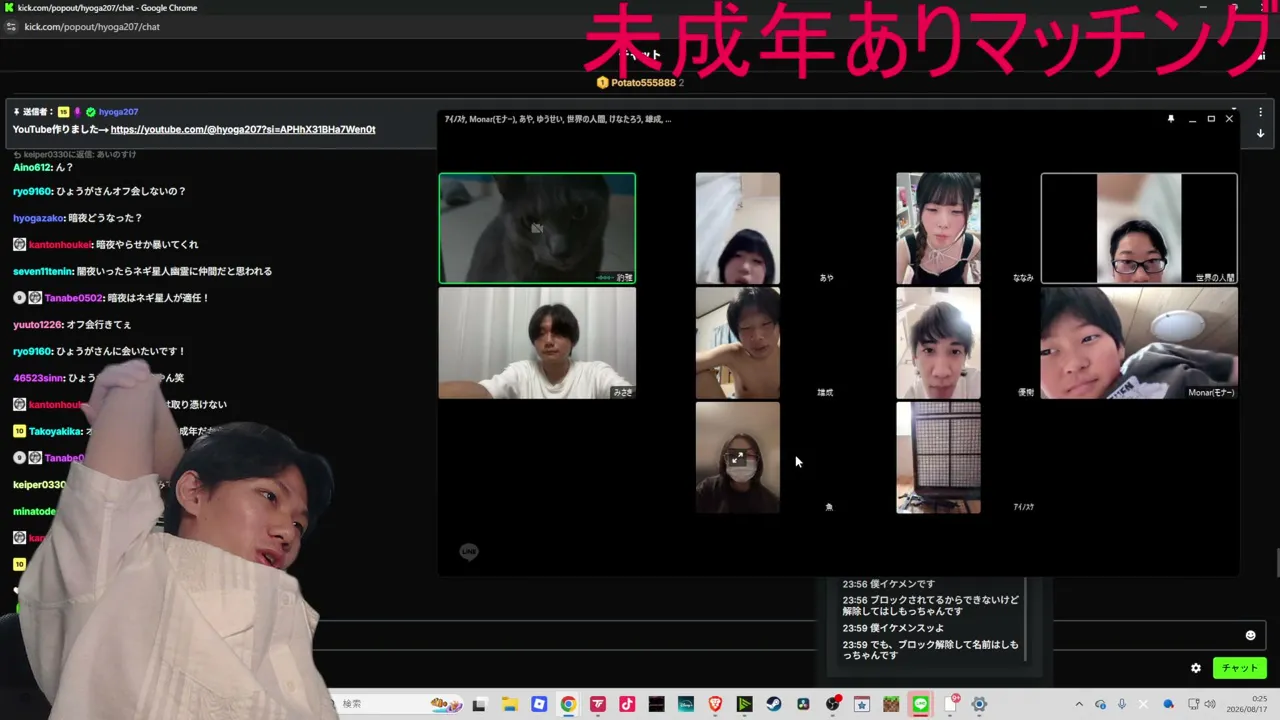Image resolution: width=1280 pixels, height=720 pixels.
Task: Open the TikTok taskbar icon
Action: pyautogui.click(x=627, y=704)
